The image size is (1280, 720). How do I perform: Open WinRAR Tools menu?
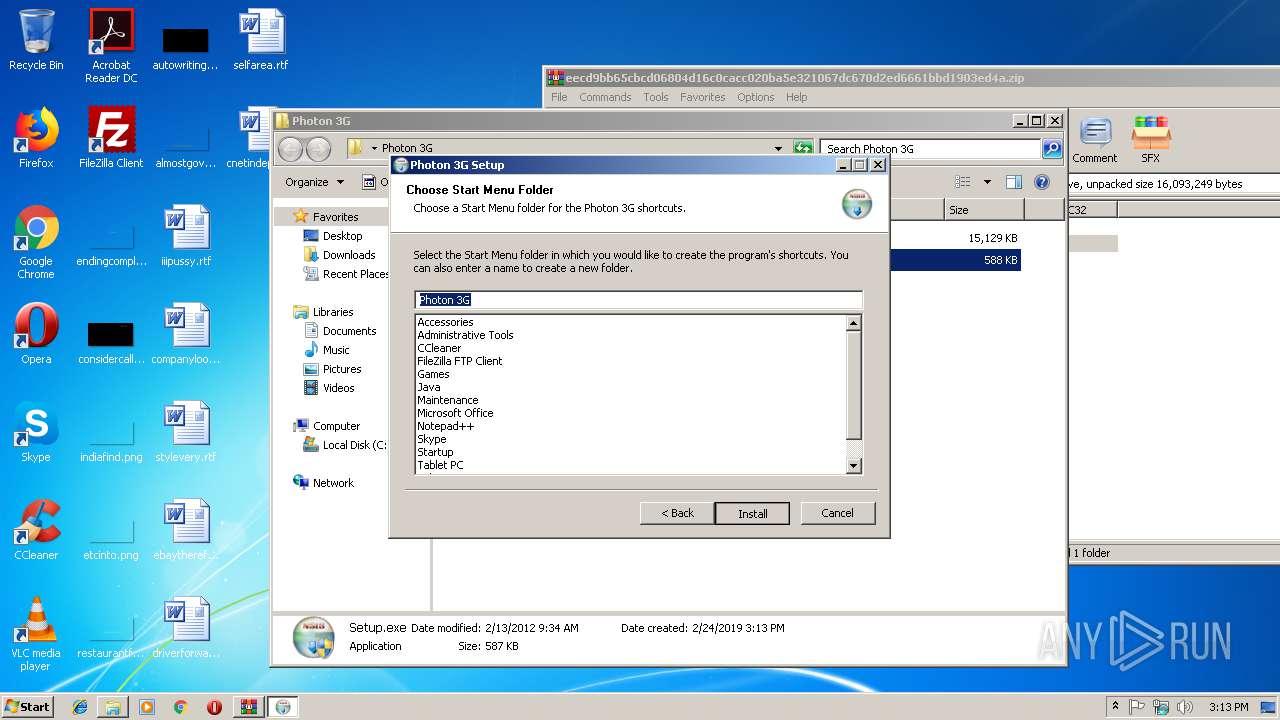[x=656, y=97]
